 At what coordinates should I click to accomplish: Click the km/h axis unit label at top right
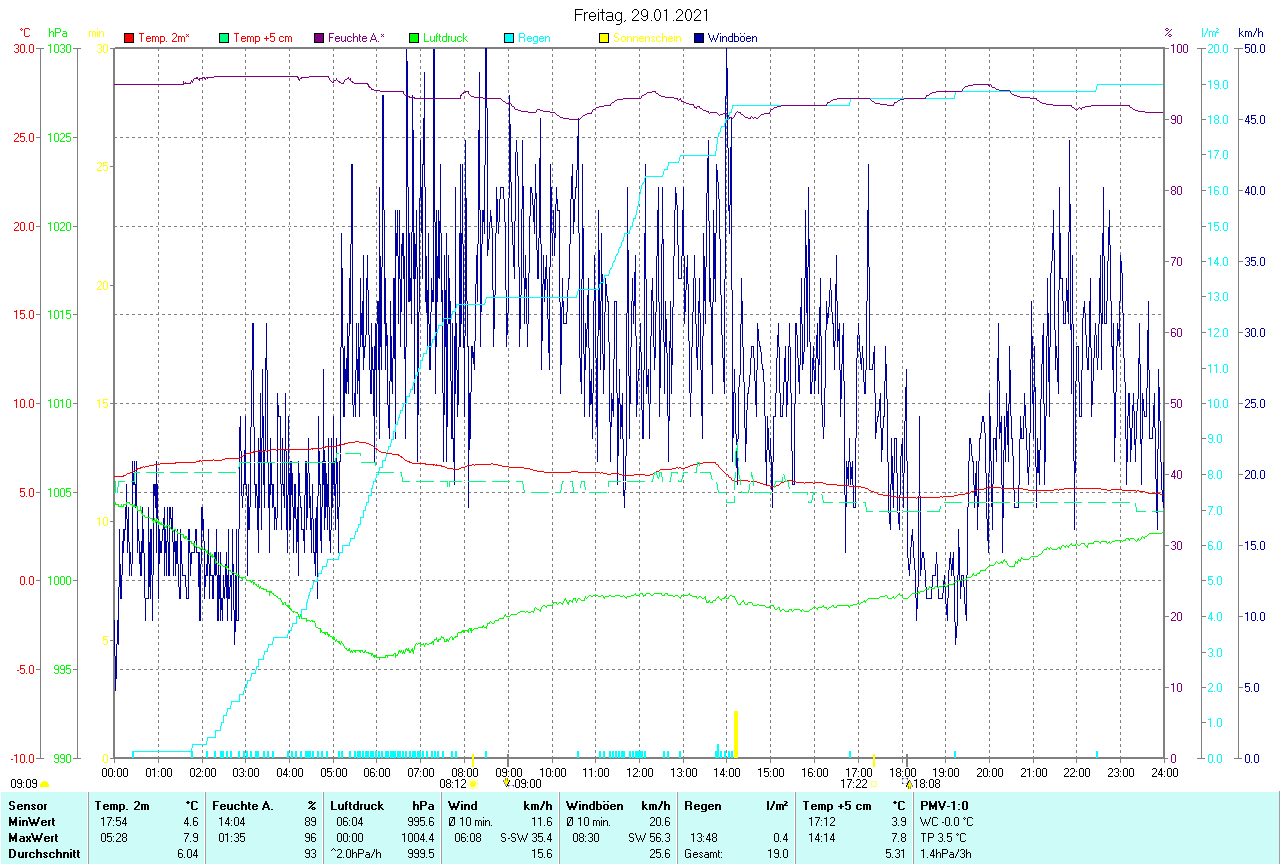coord(1250,33)
